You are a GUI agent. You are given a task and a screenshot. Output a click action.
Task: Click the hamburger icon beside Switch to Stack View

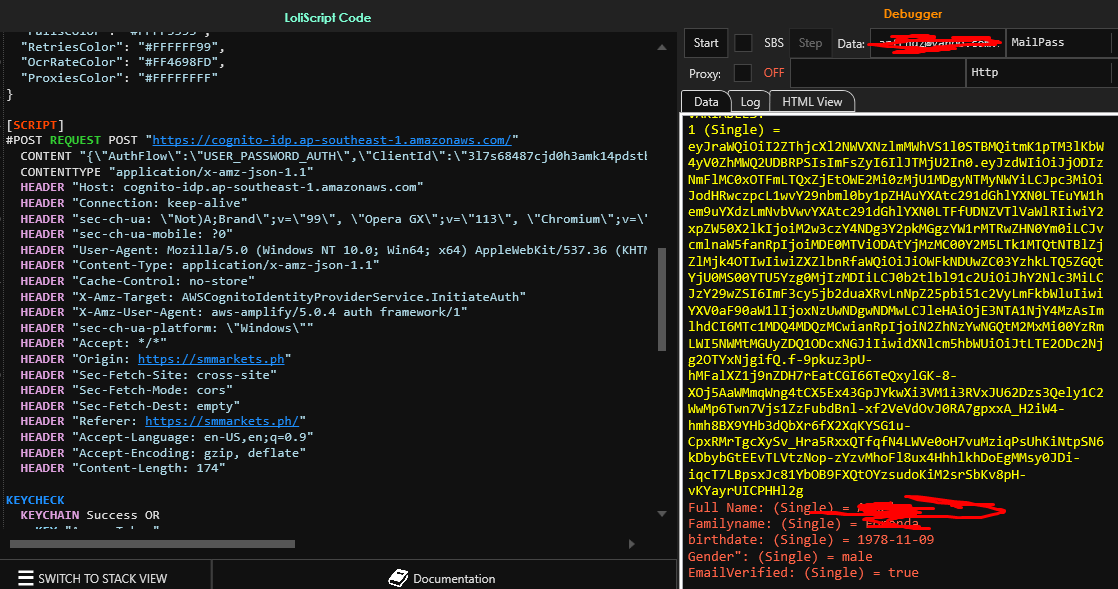(x=26, y=578)
